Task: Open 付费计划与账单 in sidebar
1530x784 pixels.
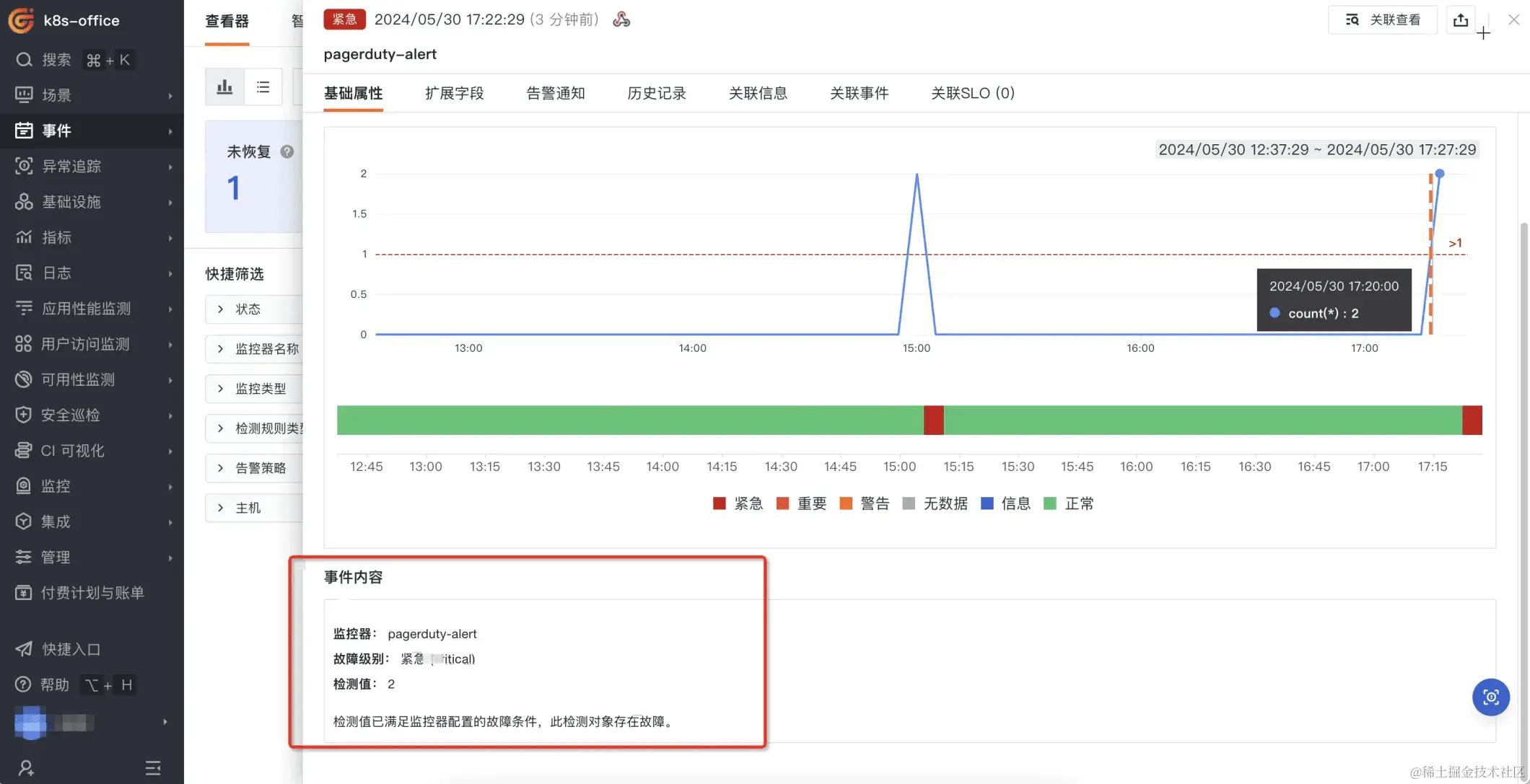Action: click(x=92, y=593)
